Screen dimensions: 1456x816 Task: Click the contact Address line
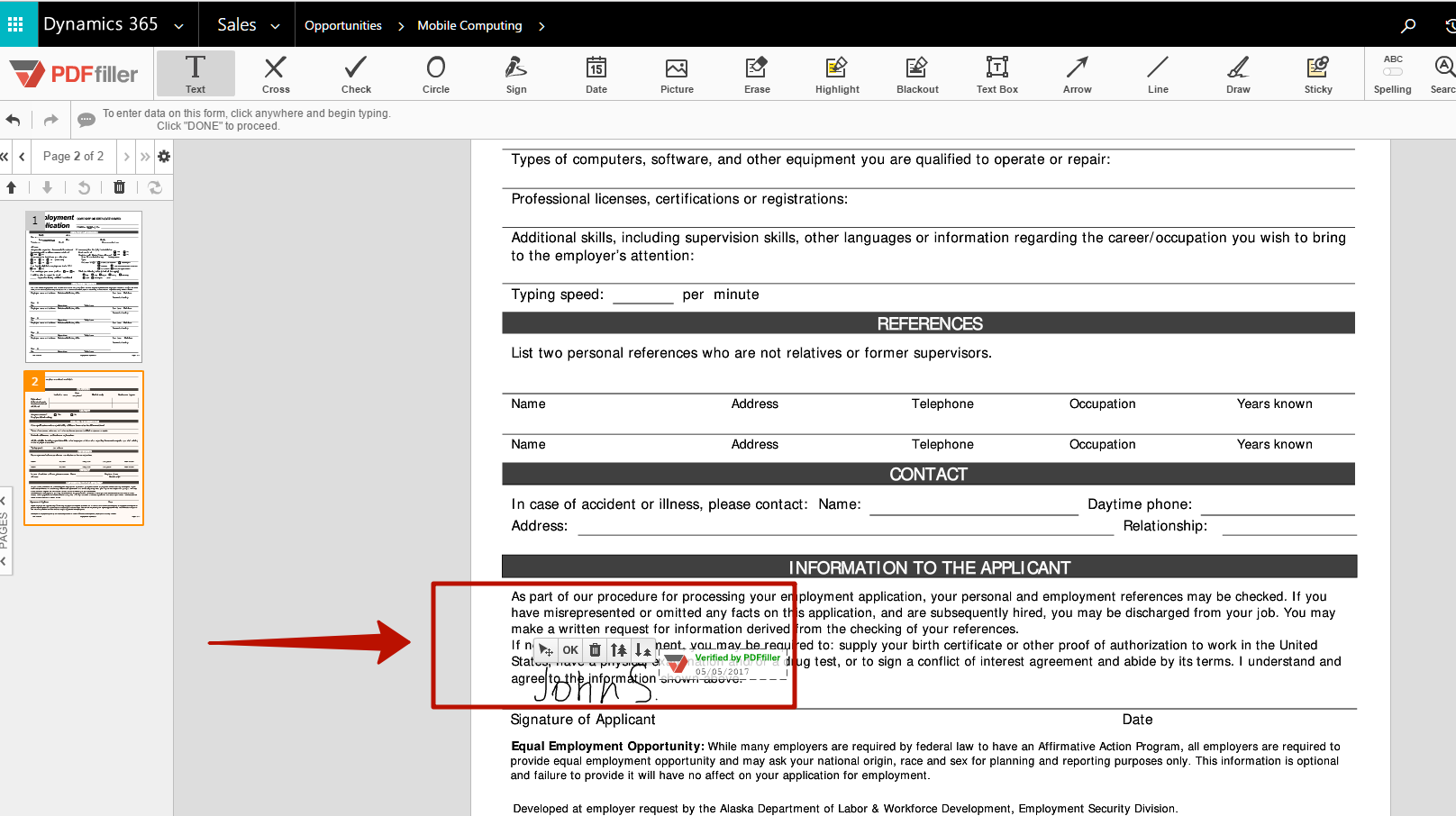click(x=846, y=527)
